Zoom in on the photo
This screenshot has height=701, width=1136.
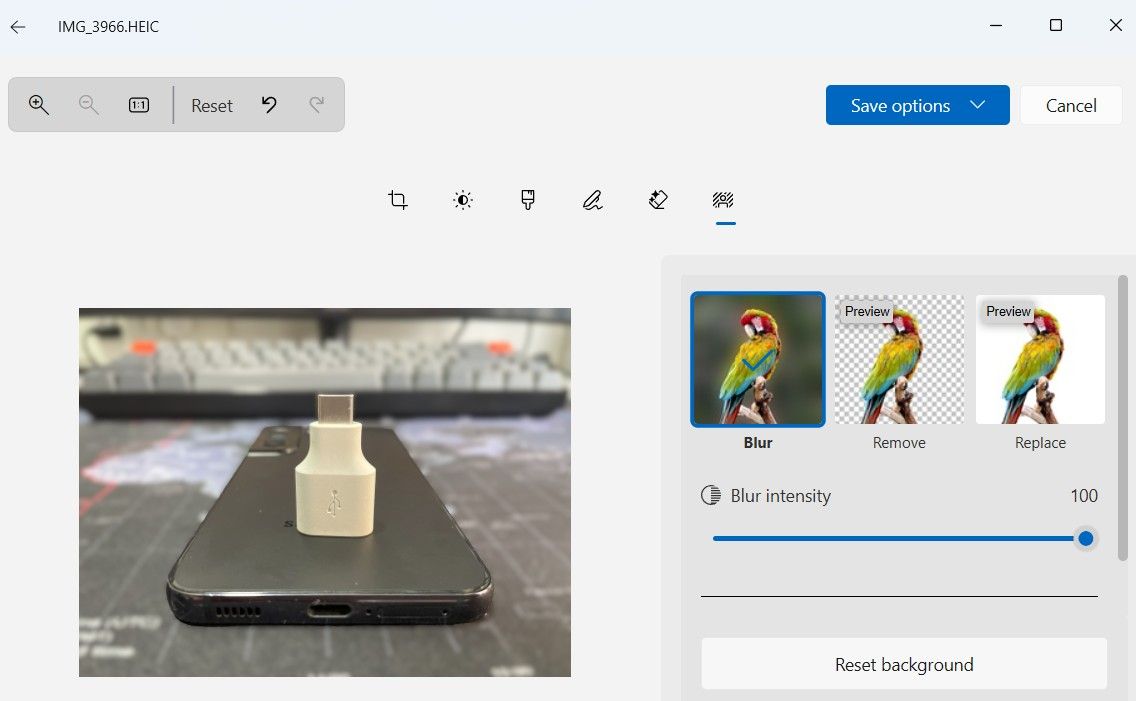[39, 105]
